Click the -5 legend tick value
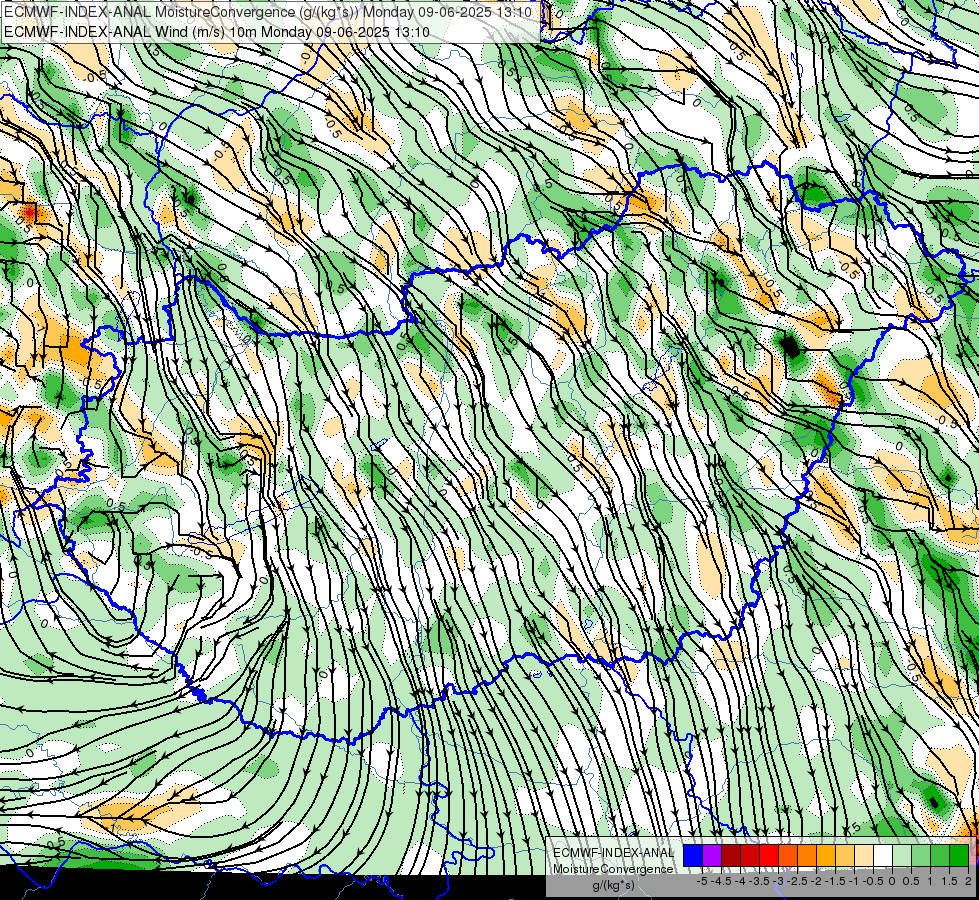Image resolution: width=979 pixels, height=900 pixels. click(x=702, y=881)
